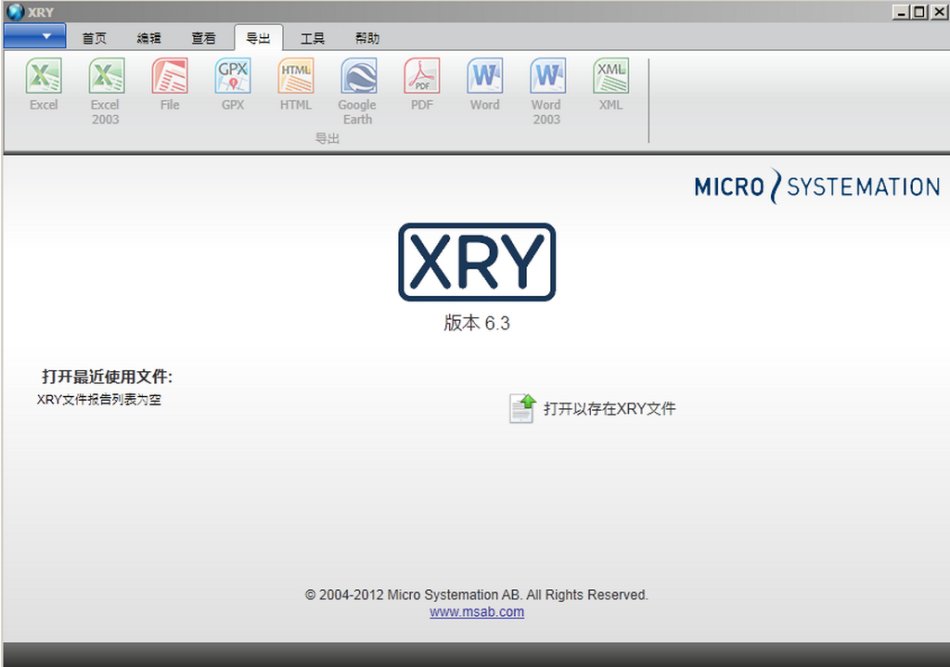This screenshot has height=667, width=950.
Task: Export data as GPX
Action: pos(233,76)
